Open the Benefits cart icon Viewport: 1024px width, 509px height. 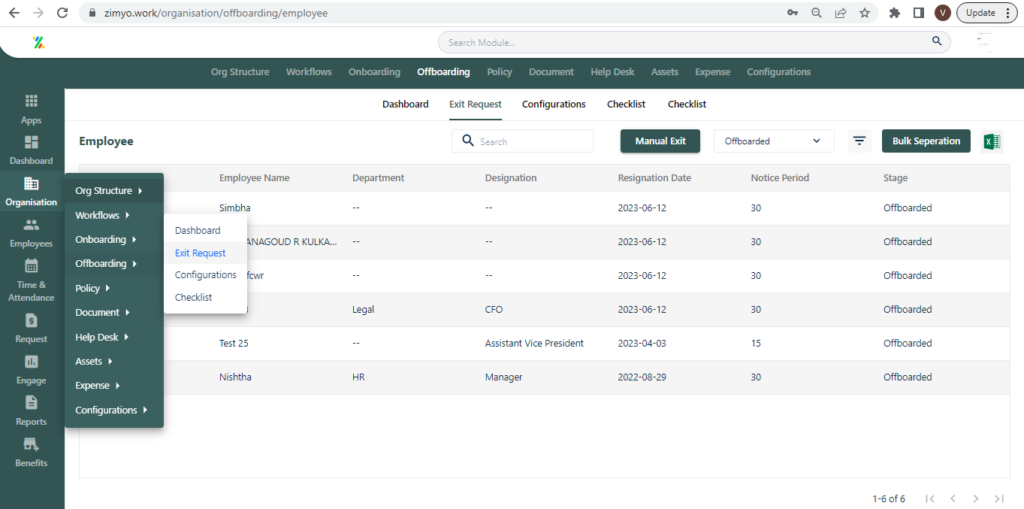pyautogui.click(x=31, y=444)
